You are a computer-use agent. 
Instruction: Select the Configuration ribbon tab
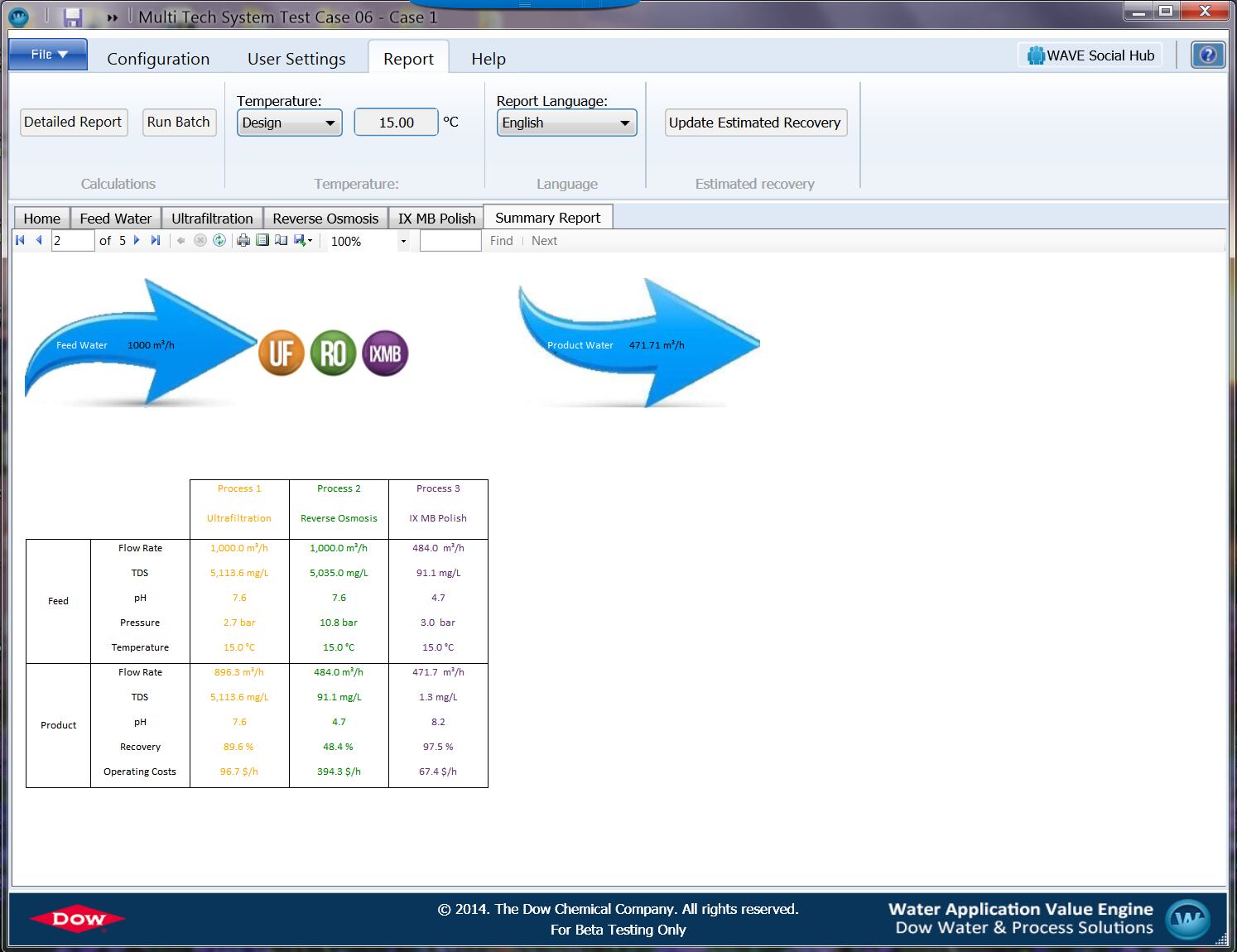[x=158, y=59]
